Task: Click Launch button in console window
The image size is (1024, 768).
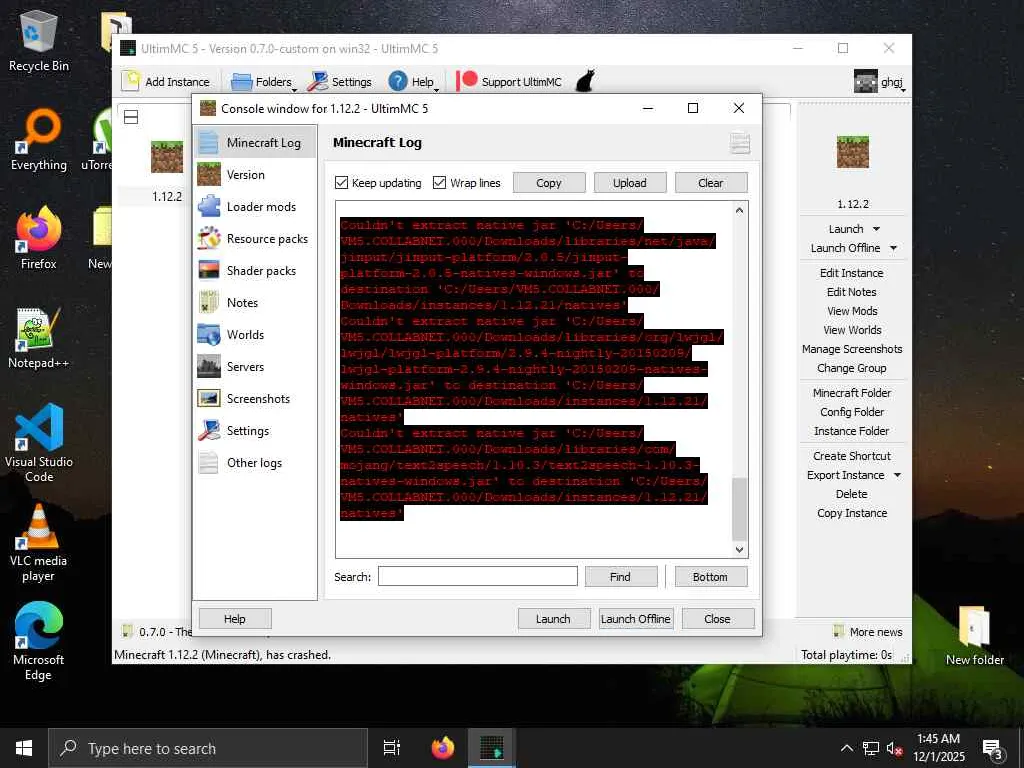Action: pos(553,618)
